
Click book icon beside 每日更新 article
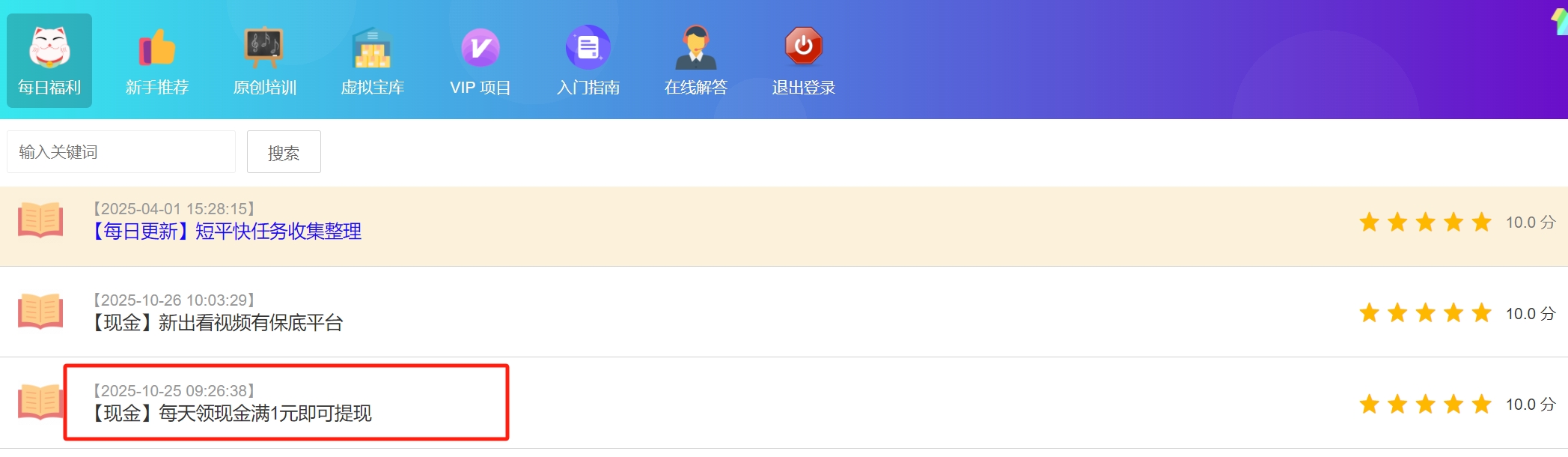click(40, 220)
